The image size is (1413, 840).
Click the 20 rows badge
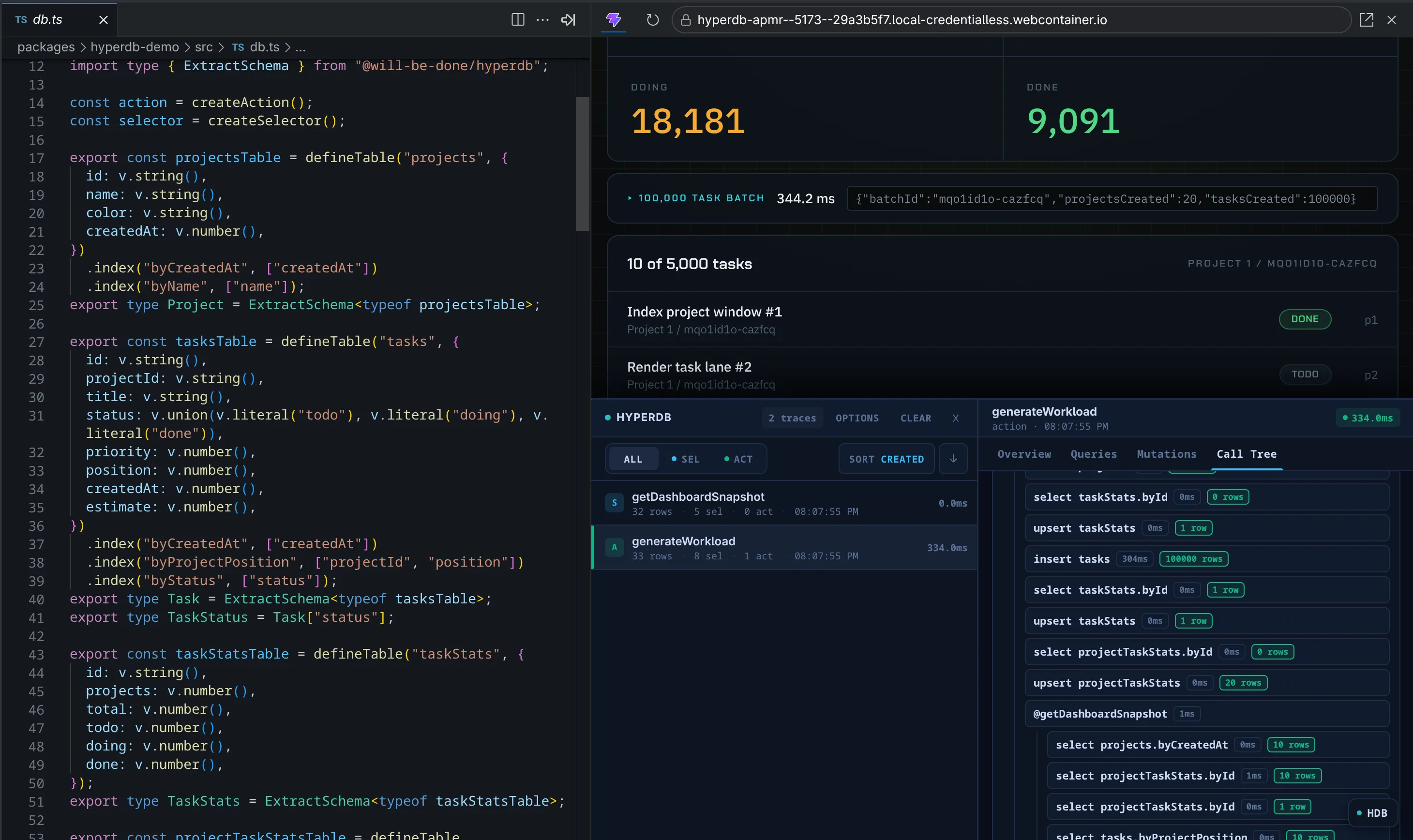(1243, 683)
